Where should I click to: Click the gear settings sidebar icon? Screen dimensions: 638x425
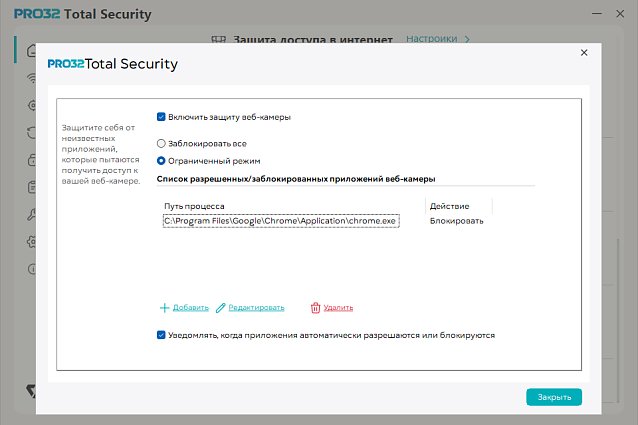tap(31, 242)
